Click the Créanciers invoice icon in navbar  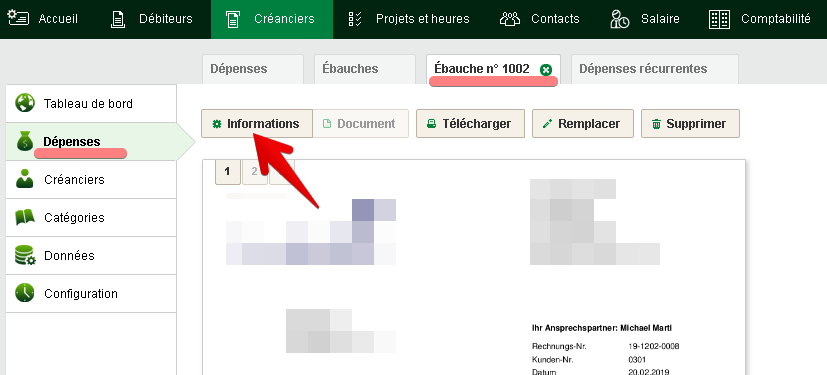pyautogui.click(x=232, y=19)
